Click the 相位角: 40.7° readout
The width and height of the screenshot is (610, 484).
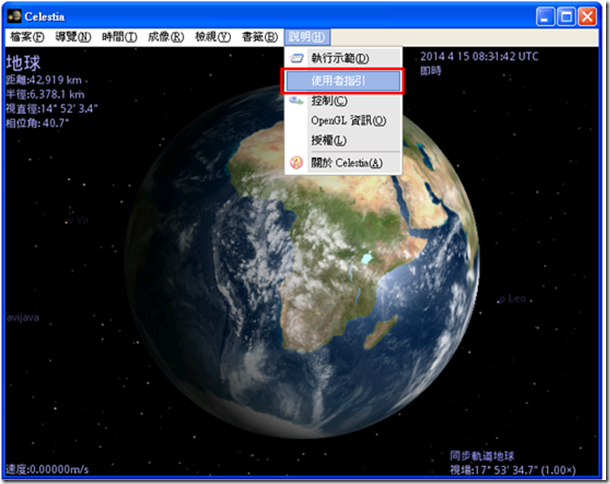click(37, 123)
